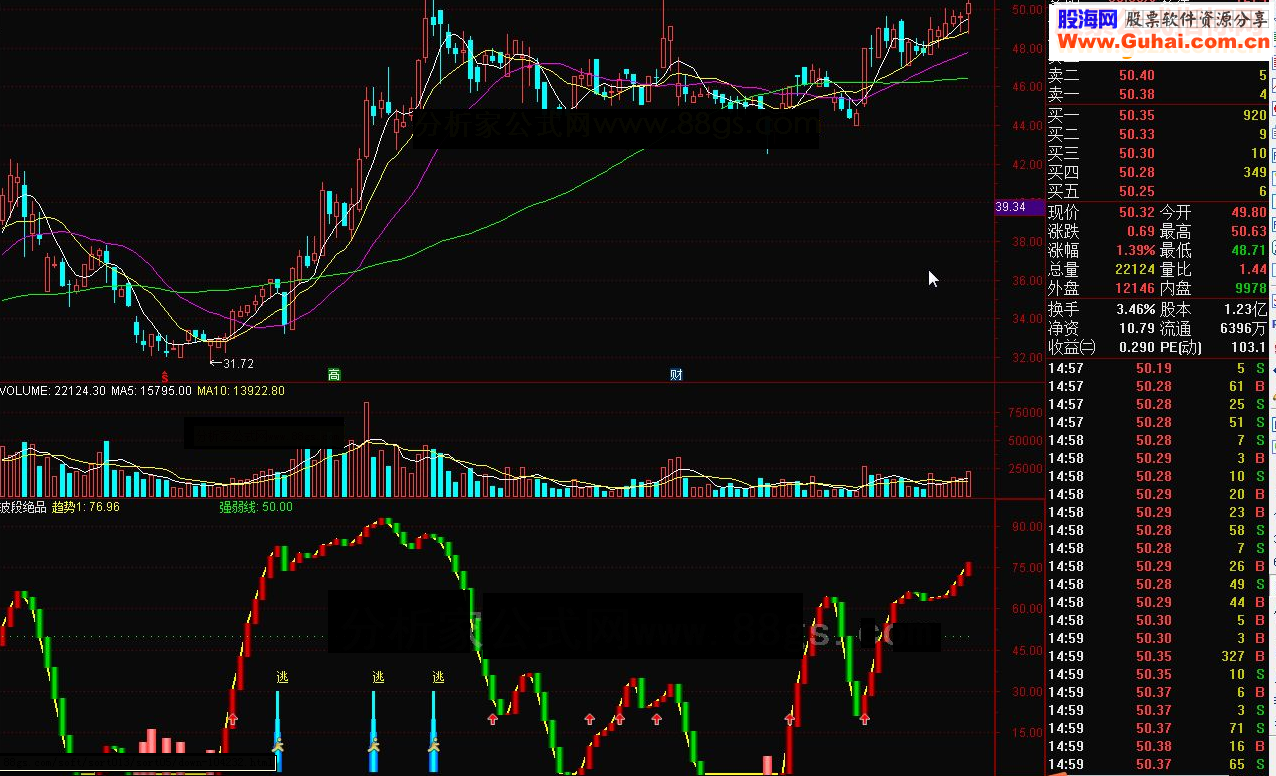
Task: Select the last tick row with volume 65
Action: point(1157,764)
